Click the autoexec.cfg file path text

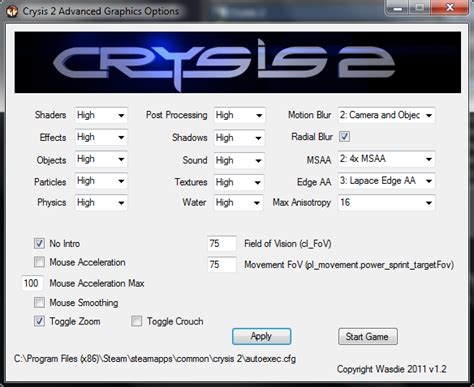tap(155, 359)
